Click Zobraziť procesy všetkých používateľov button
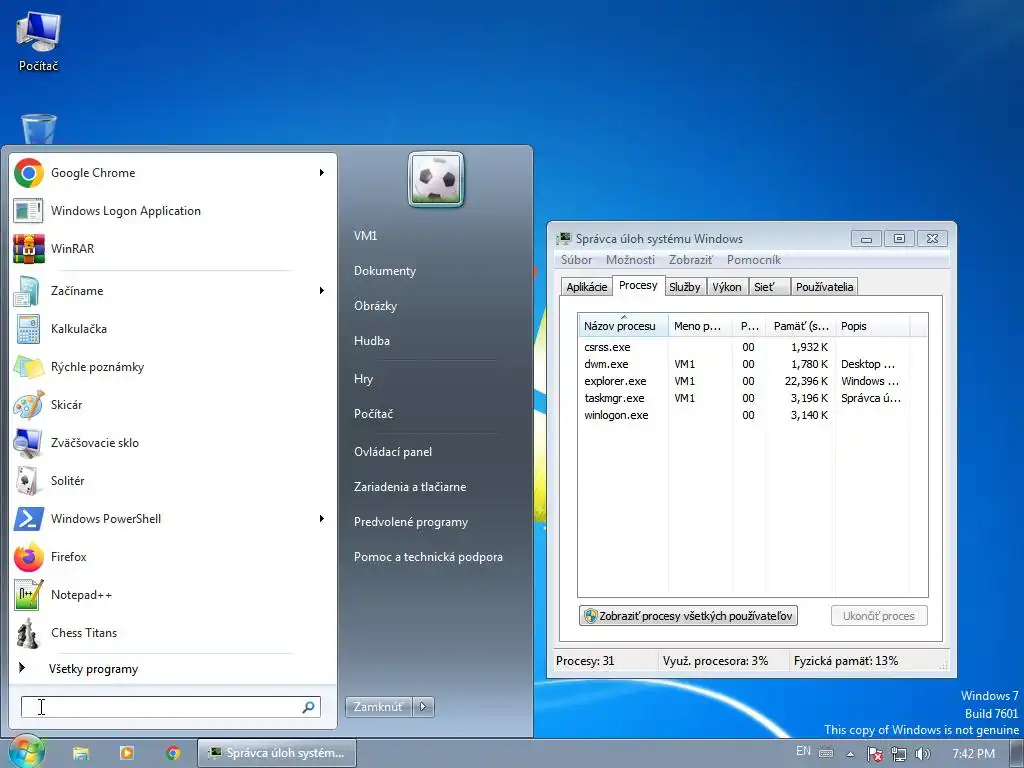 click(688, 616)
